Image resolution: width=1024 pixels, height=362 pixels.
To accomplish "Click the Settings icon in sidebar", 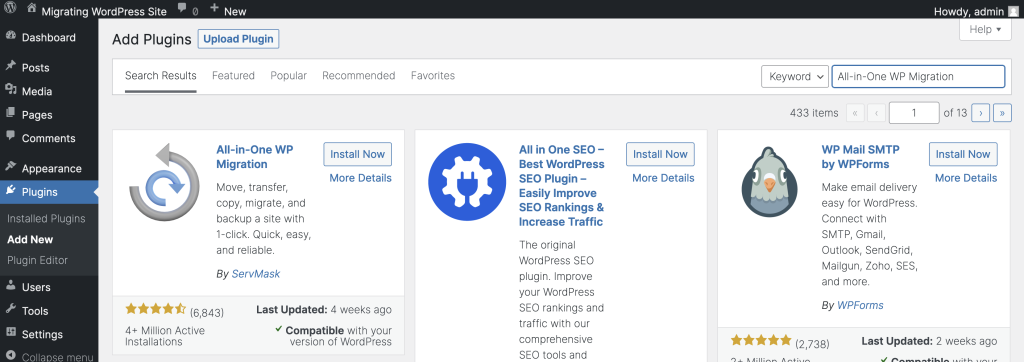I will click(10, 333).
